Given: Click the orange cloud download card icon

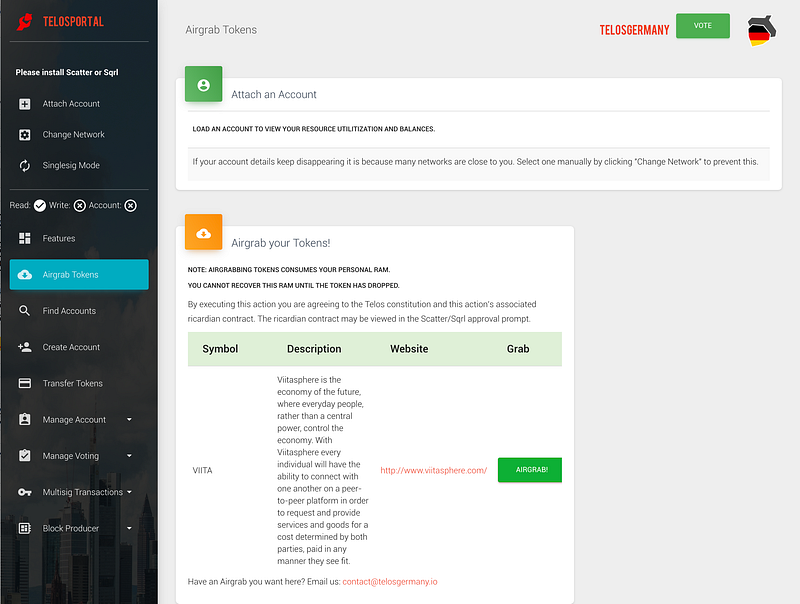Looking at the screenshot, I should tap(204, 233).
